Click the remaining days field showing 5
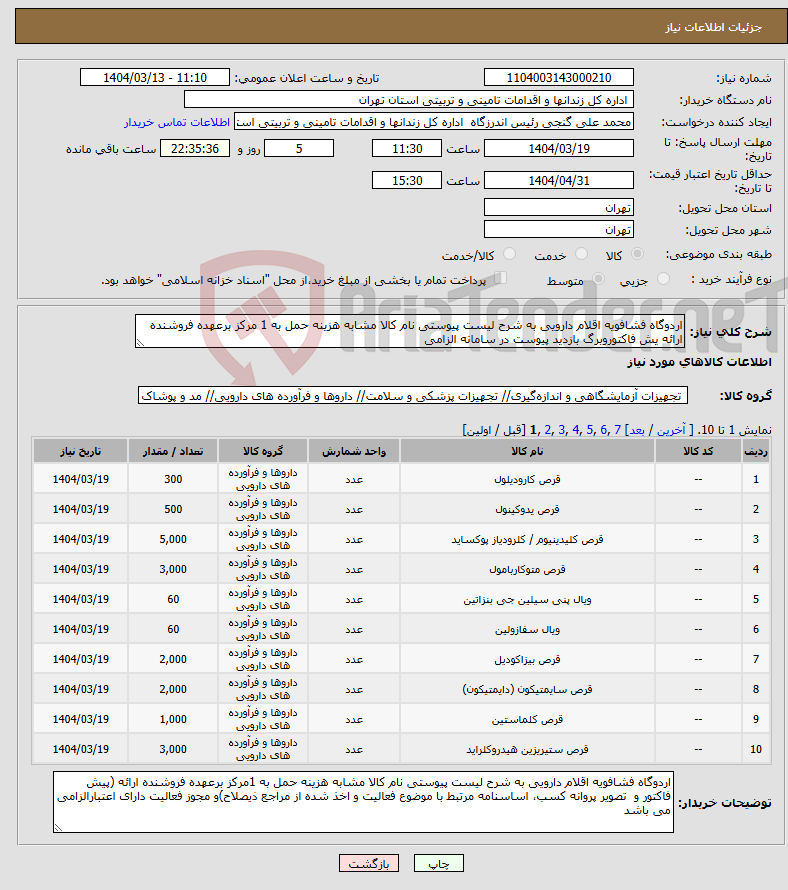The height and width of the screenshot is (890, 788). [299, 149]
